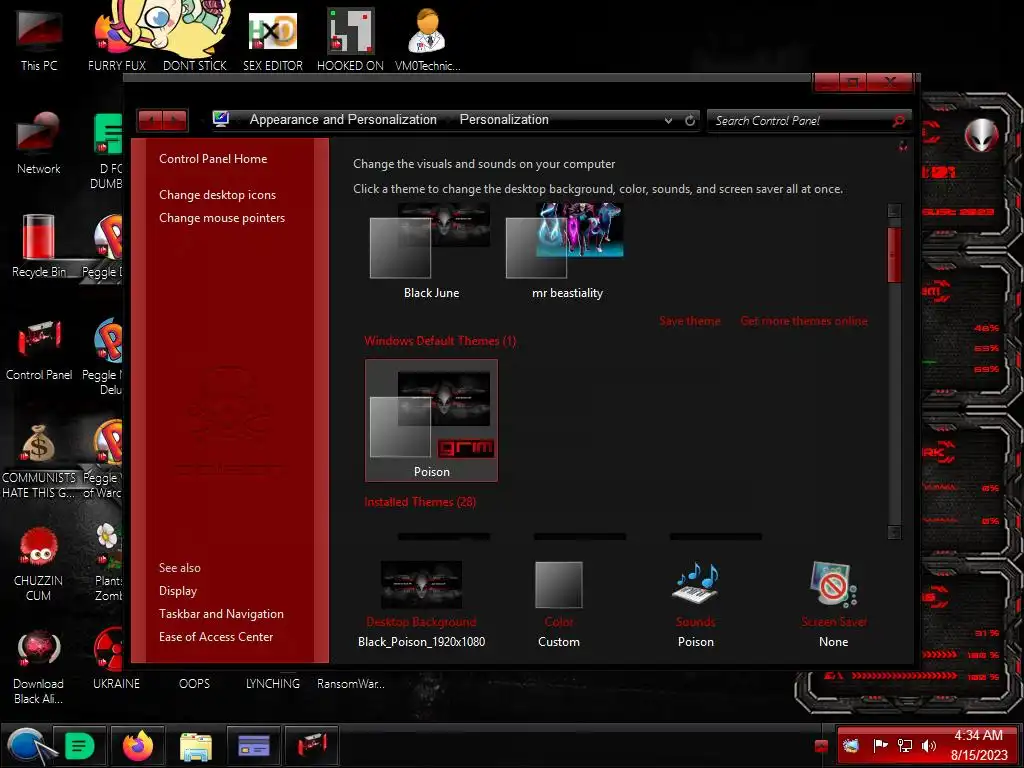The image size is (1024, 768).
Task: Click the theme list scrollbar thumb
Action: pyautogui.click(x=894, y=255)
